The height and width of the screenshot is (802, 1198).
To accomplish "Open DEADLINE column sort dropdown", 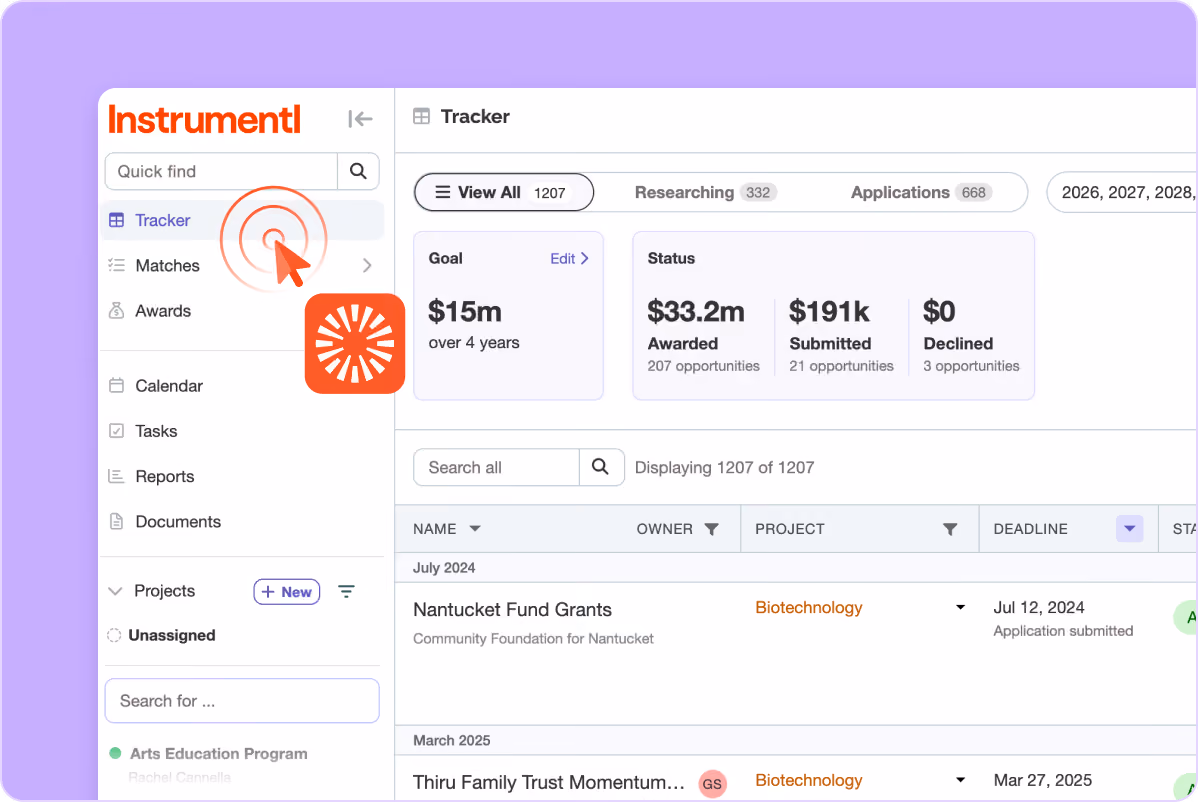I will coord(1129,529).
